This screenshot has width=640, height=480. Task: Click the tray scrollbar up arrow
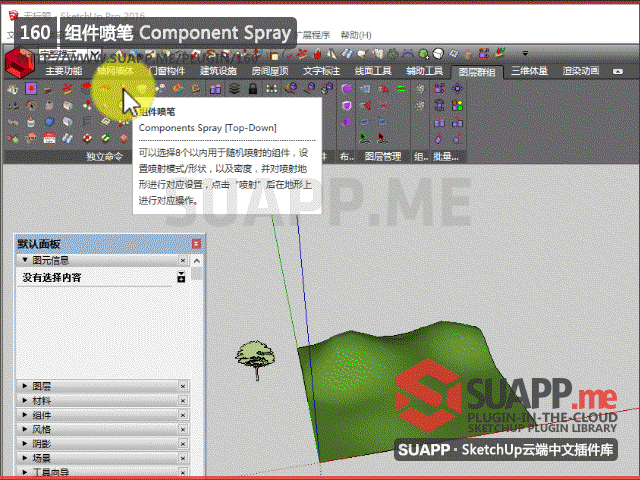click(x=197, y=260)
